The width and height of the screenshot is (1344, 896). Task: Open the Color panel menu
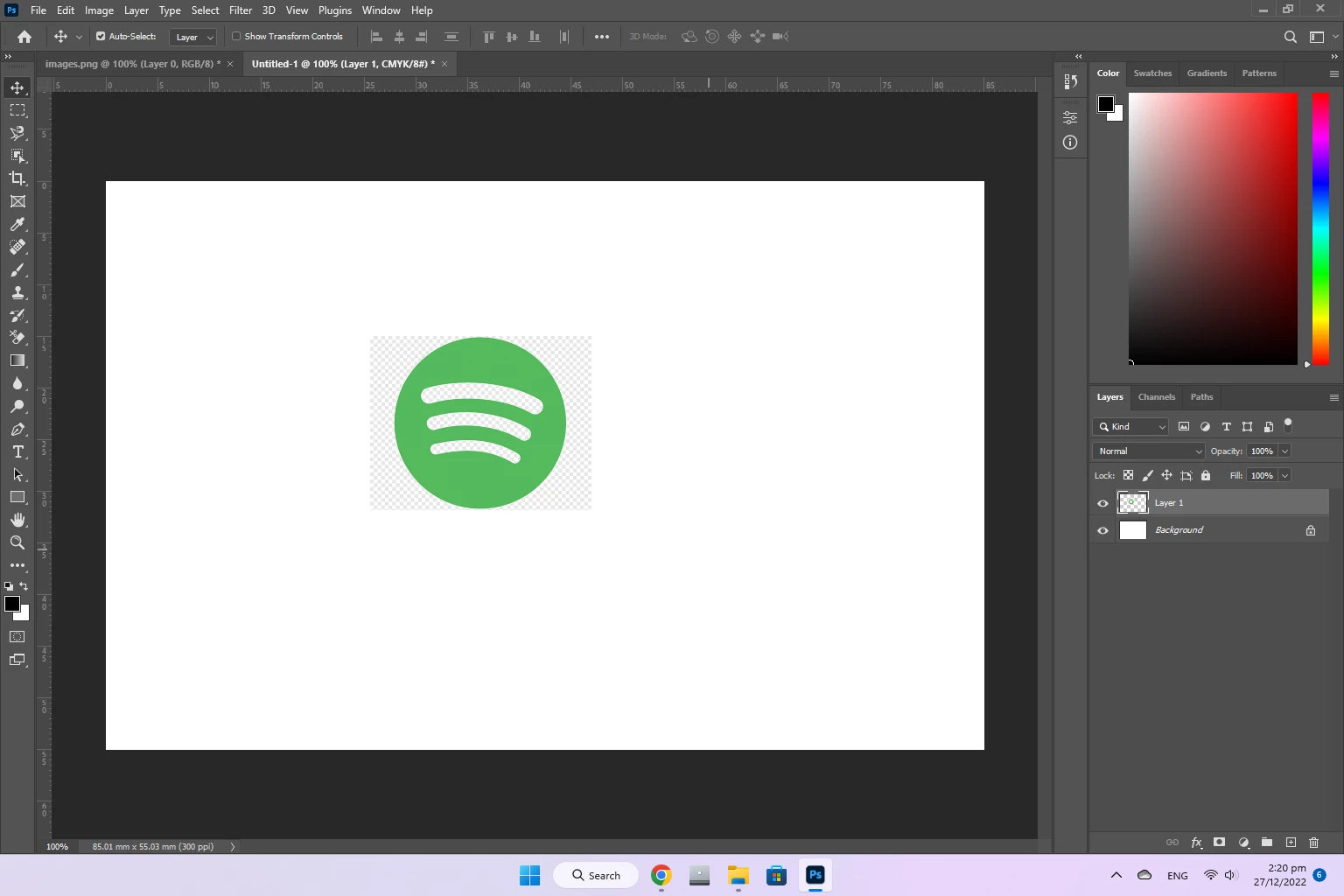[1333, 73]
